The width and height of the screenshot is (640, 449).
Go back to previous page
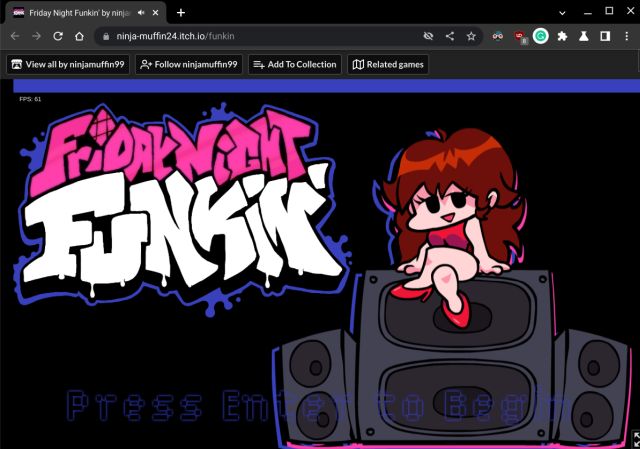tap(15, 36)
